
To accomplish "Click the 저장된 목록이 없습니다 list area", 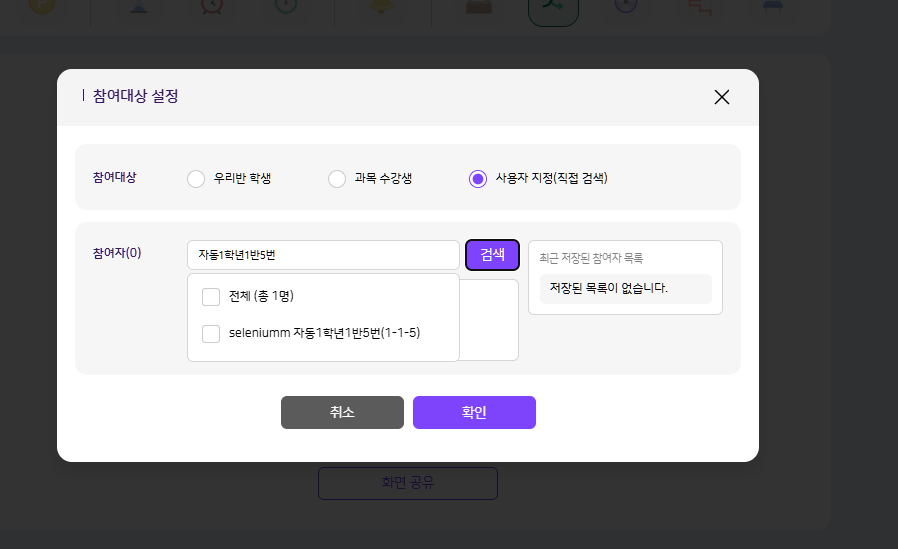I will coord(625,289).
